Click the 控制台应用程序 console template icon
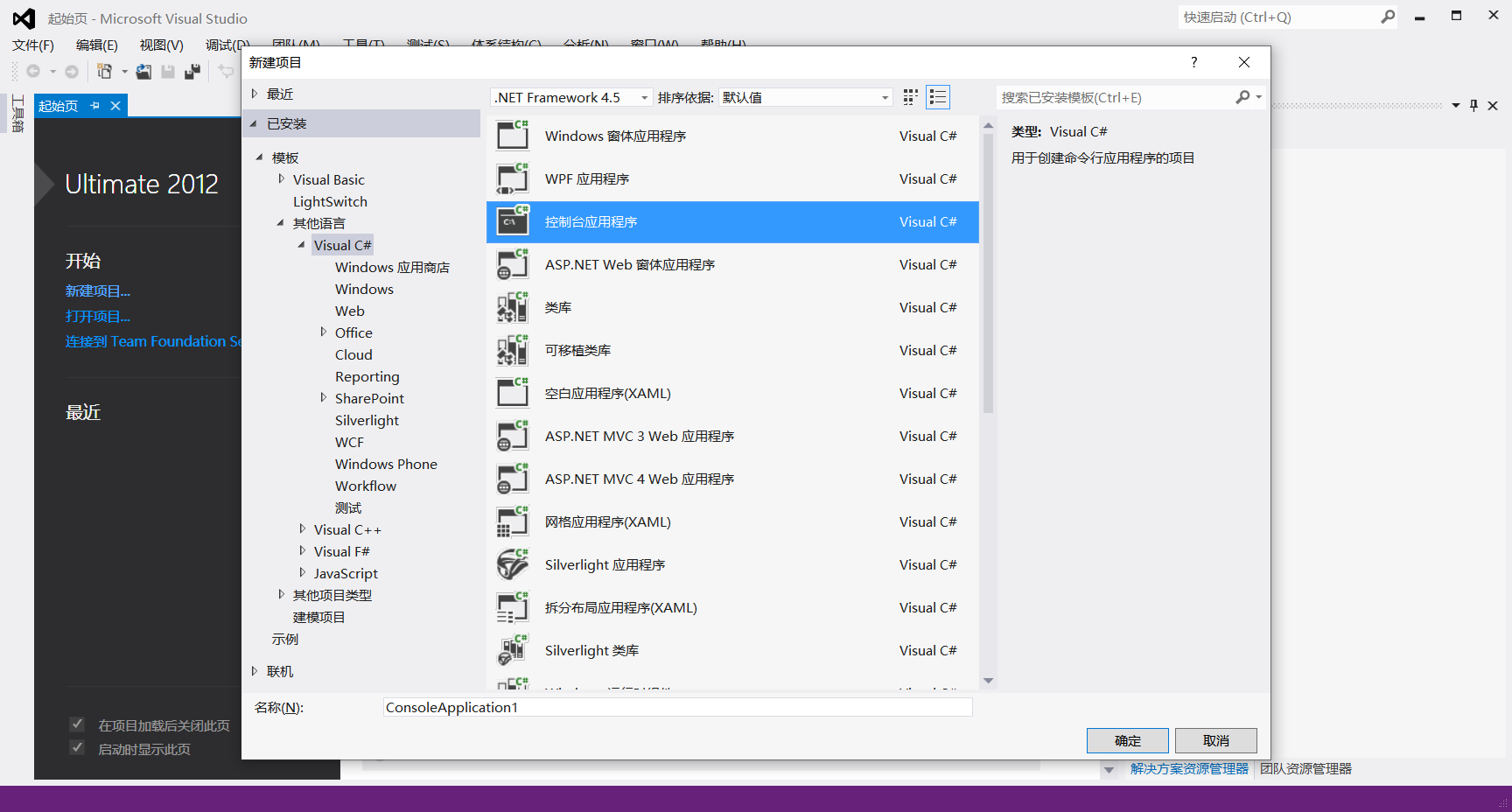The height and width of the screenshot is (812, 1512). pos(513,221)
